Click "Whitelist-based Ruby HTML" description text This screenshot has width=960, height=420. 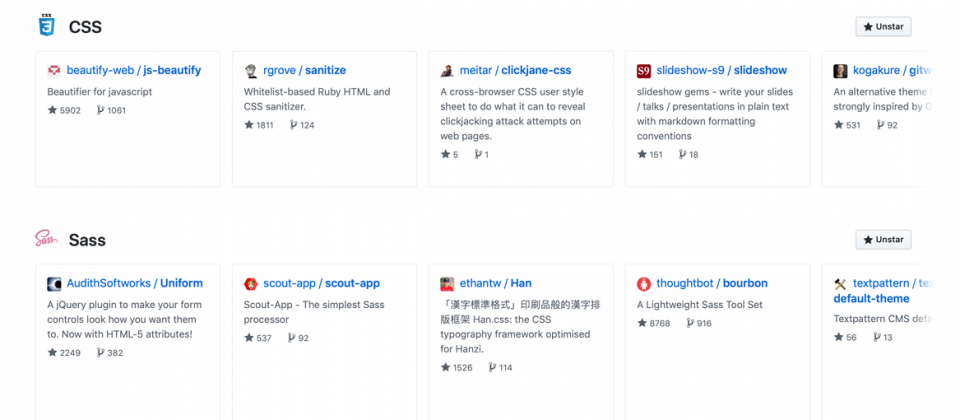pyautogui.click(x=317, y=99)
